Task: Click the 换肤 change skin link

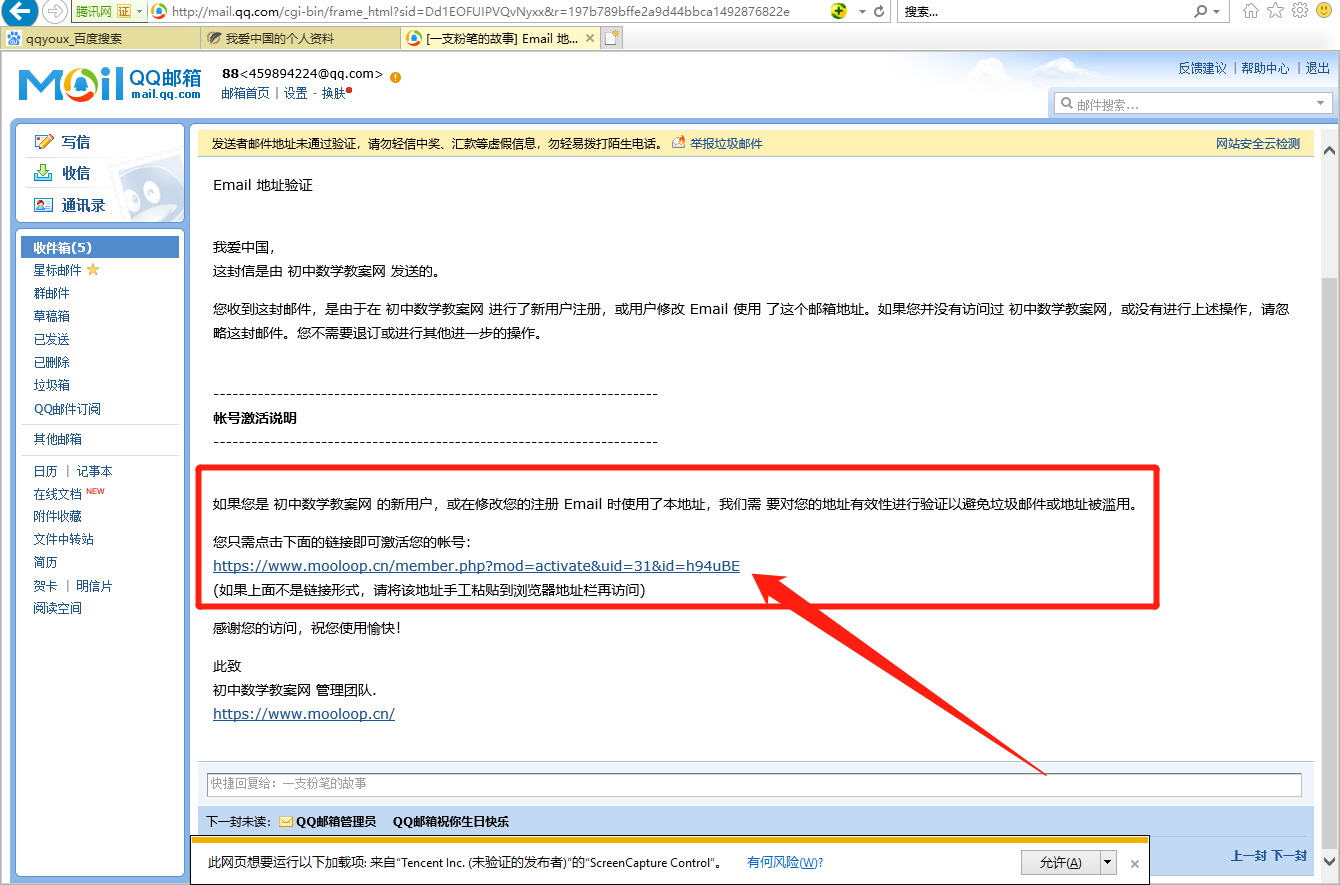Action: pos(334,93)
